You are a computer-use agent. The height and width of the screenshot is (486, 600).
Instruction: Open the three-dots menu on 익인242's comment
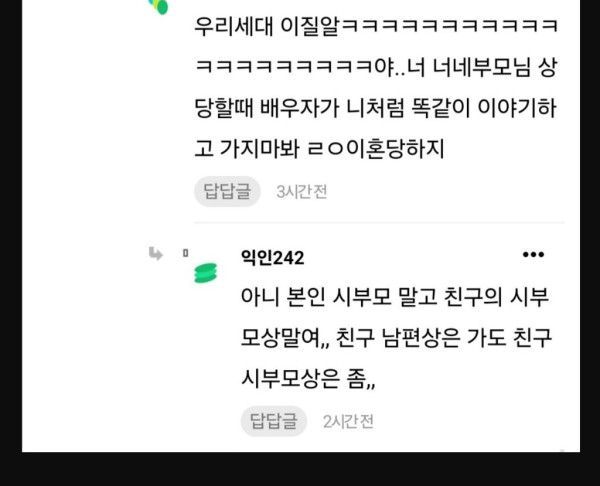click(533, 254)
